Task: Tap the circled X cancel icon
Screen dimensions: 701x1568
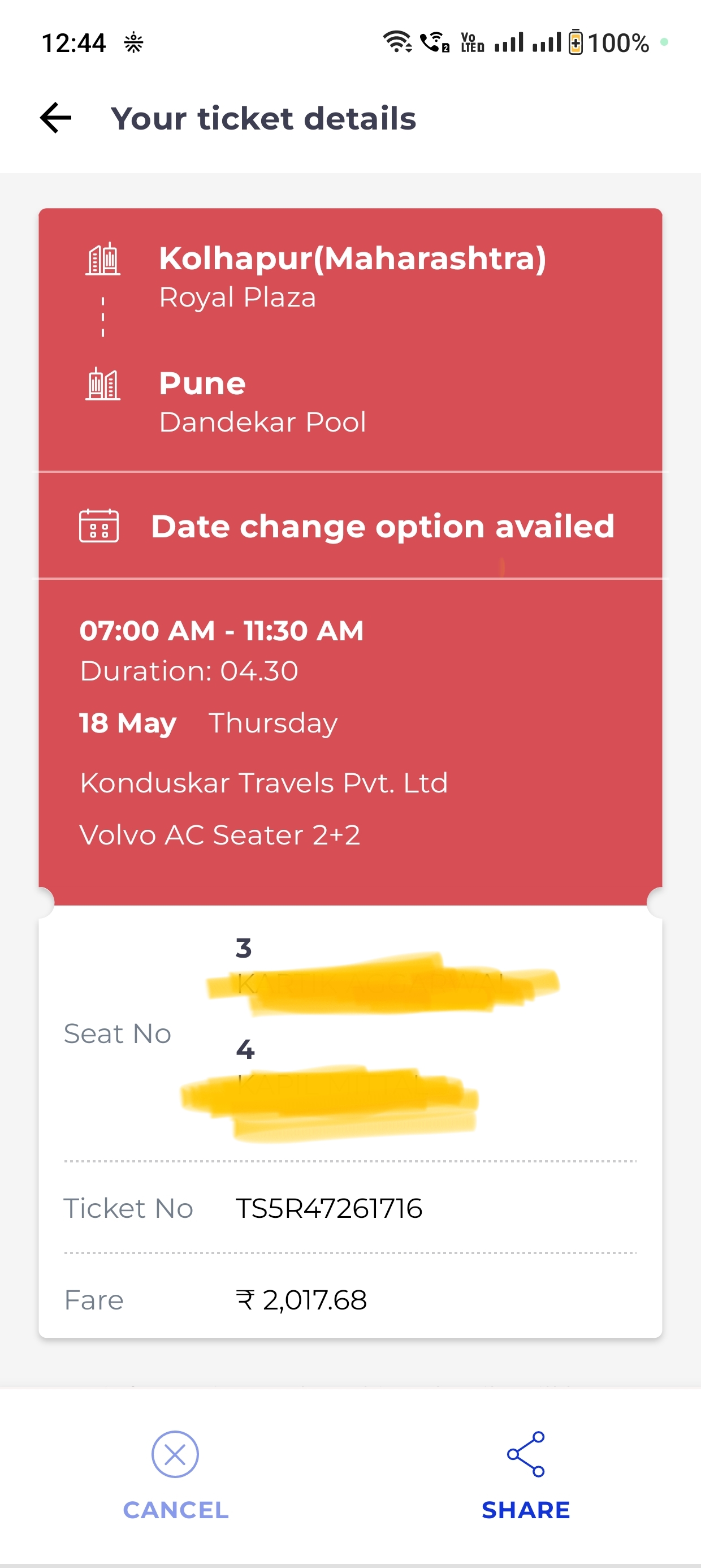Action: pos(175,1454)
